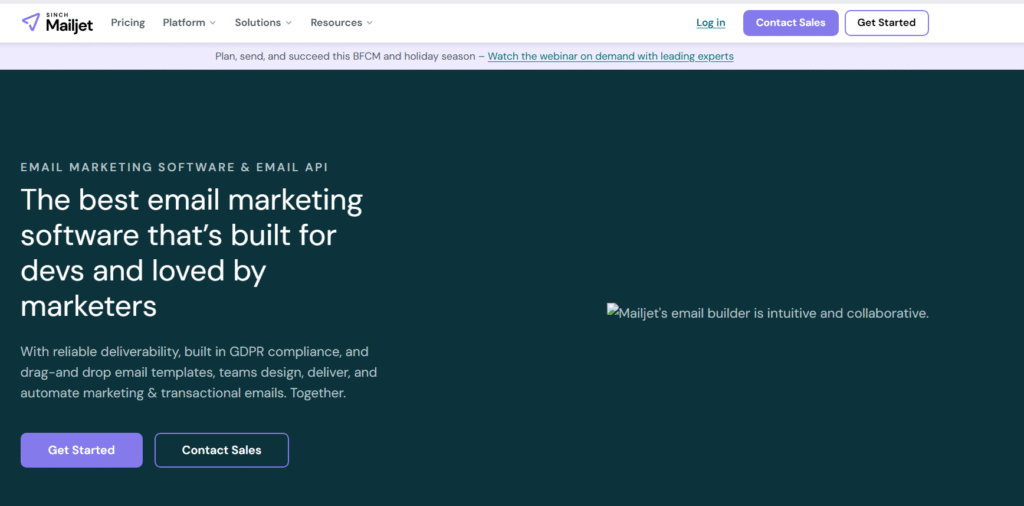Click the Sinch Mailjet logo

point(57,23)
